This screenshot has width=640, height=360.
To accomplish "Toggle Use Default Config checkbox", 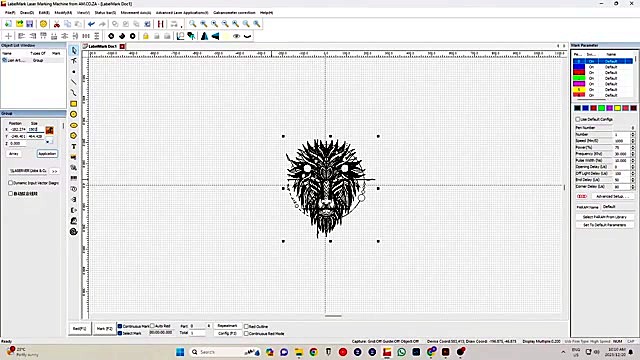I will [578, 119].
